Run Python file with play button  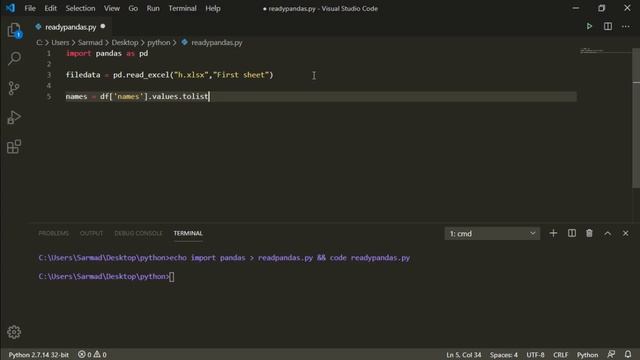point(589,27)
